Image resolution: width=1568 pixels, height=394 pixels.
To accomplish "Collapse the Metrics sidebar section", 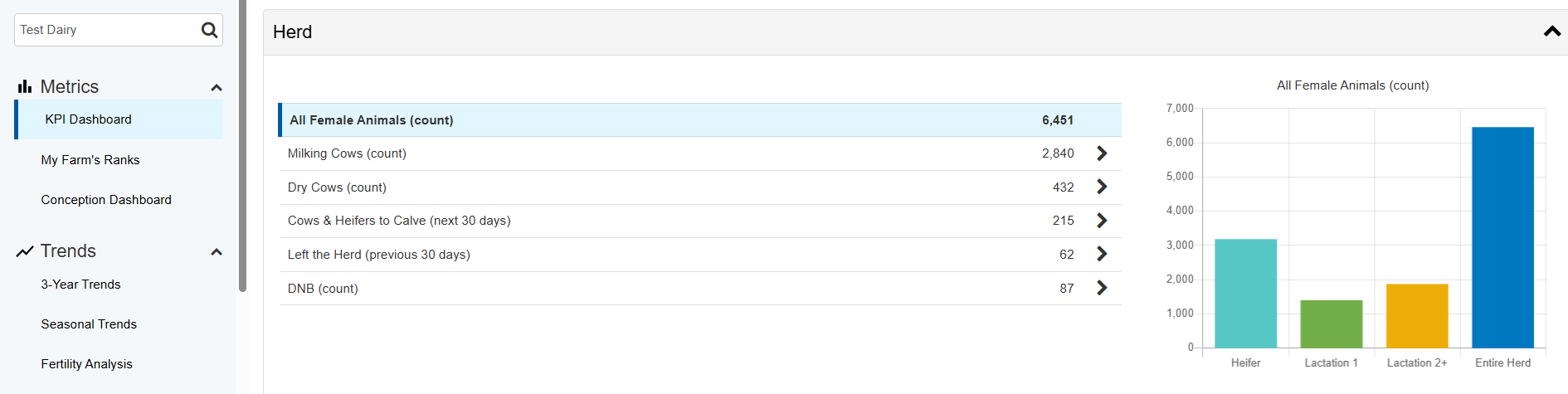I will [x=217, y=88].
